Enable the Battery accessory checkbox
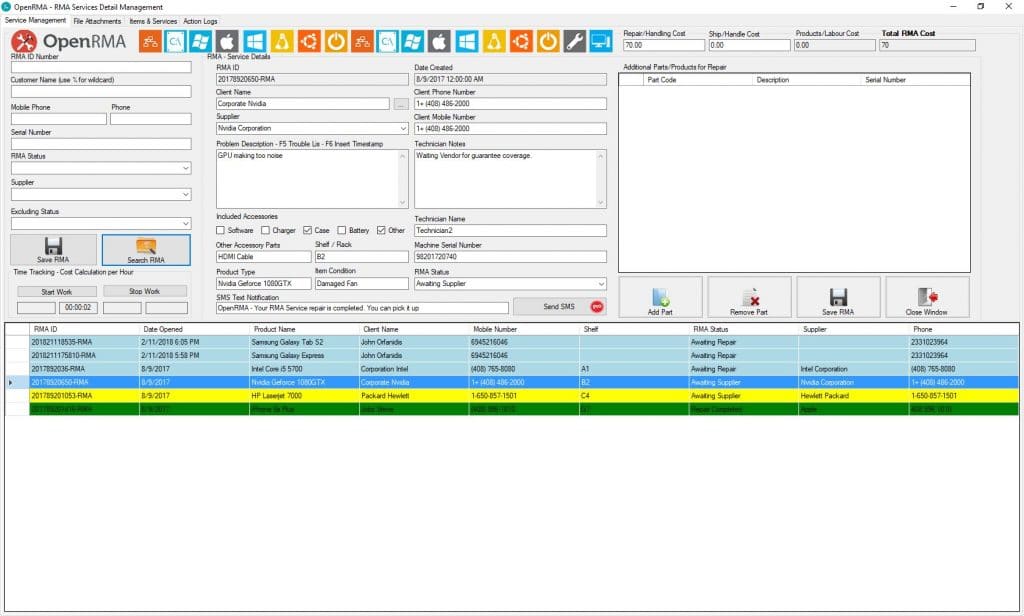The width and height of the screenshot is (1024, 616). click(x=341, y=230)
